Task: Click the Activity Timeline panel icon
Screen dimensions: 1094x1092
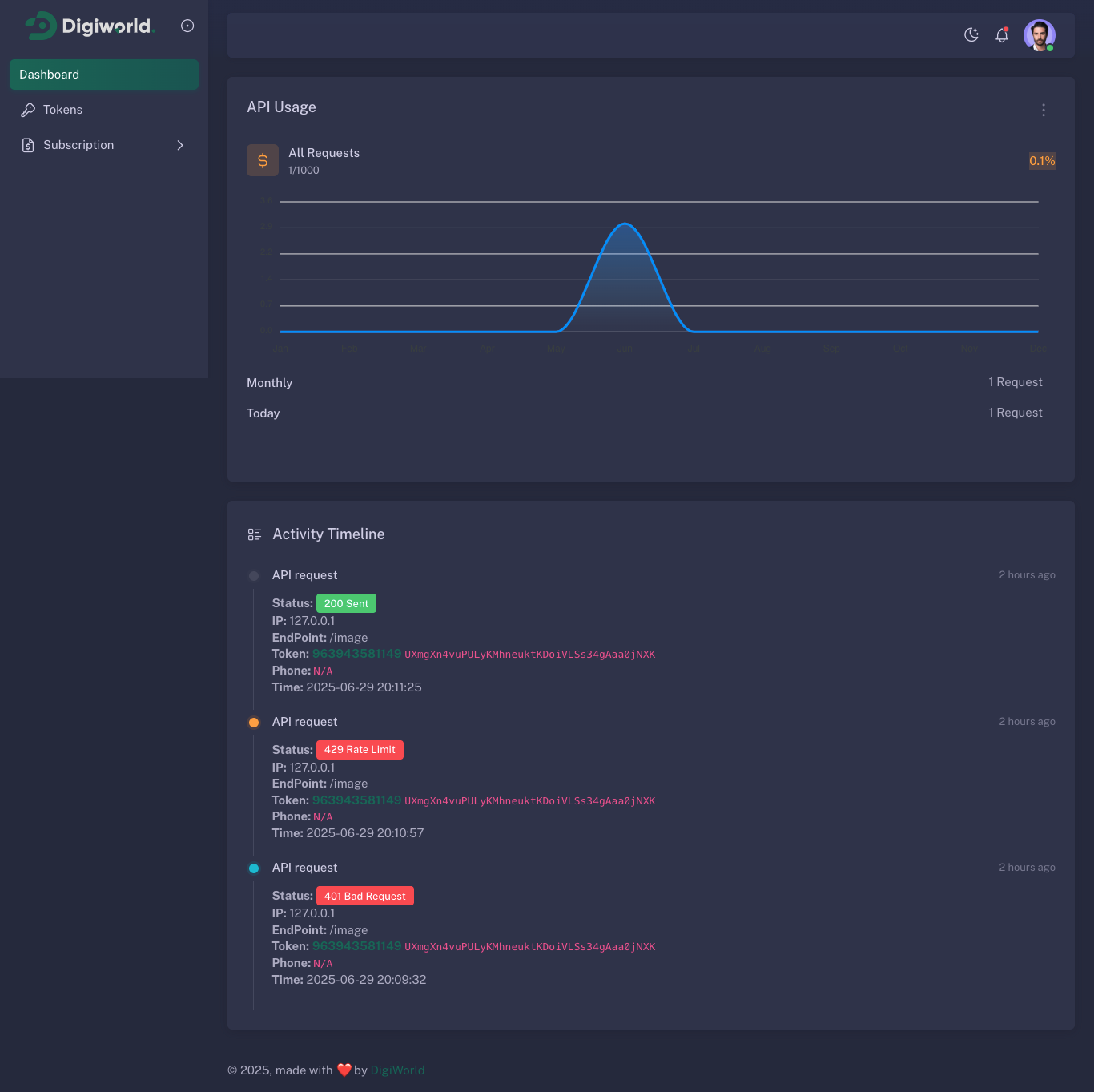Action: [x=254, y=534]
